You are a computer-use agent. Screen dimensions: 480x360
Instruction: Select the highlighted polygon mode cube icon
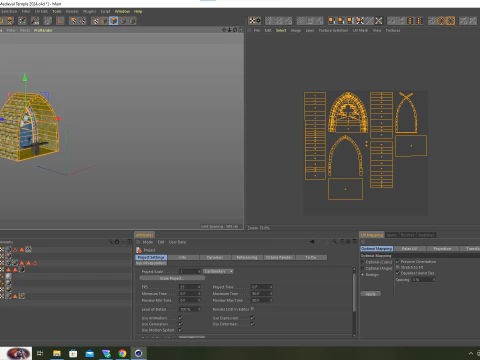(113, 21)
